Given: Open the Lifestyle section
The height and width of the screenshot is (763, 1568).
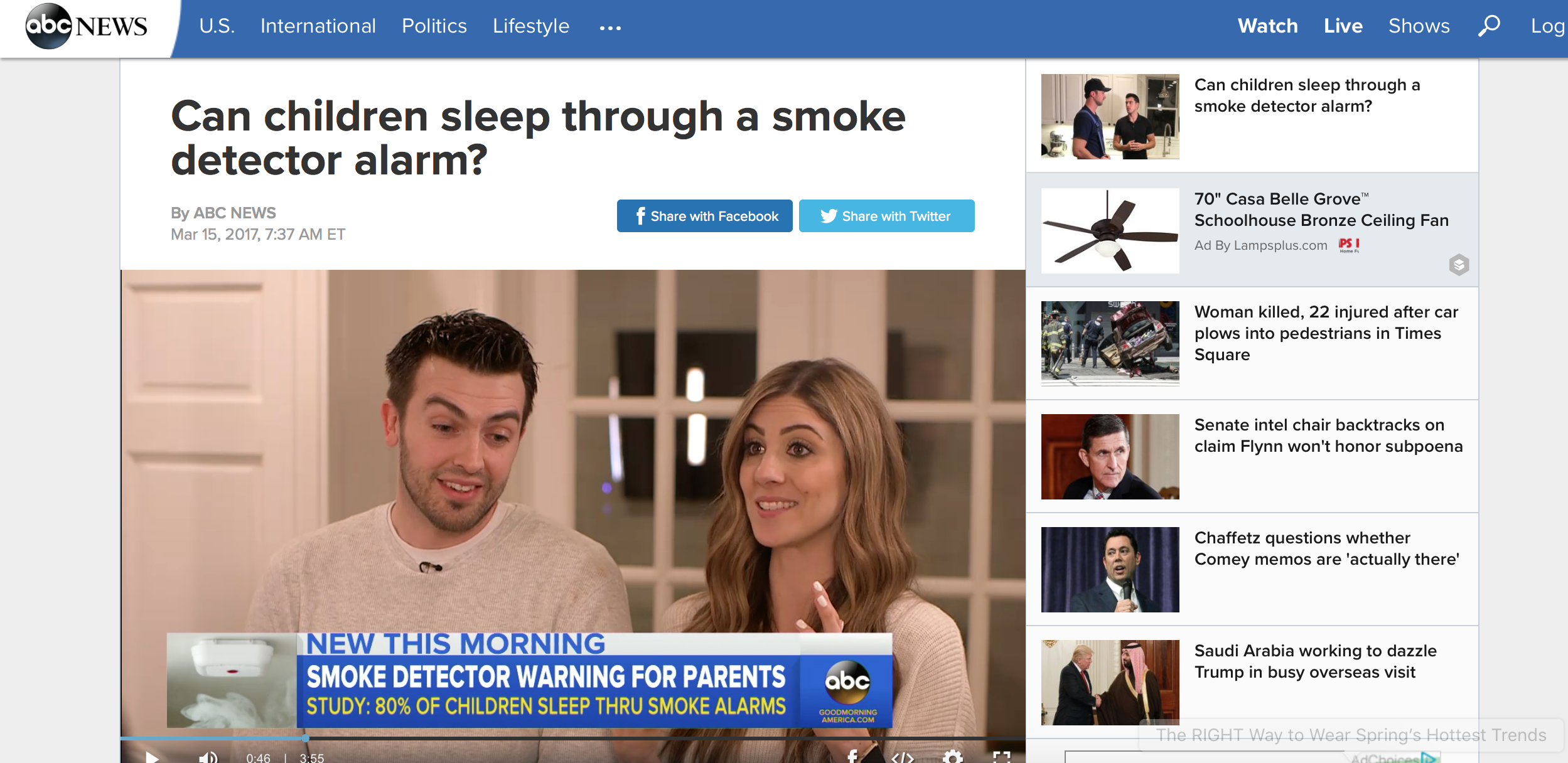Looking at the screenshot, I should [x=531, y=26].
